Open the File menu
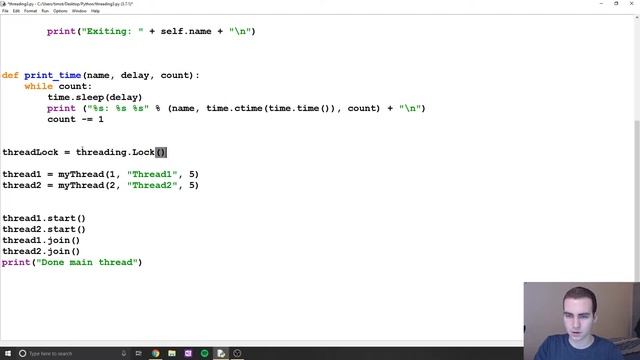 coord(5,11)
